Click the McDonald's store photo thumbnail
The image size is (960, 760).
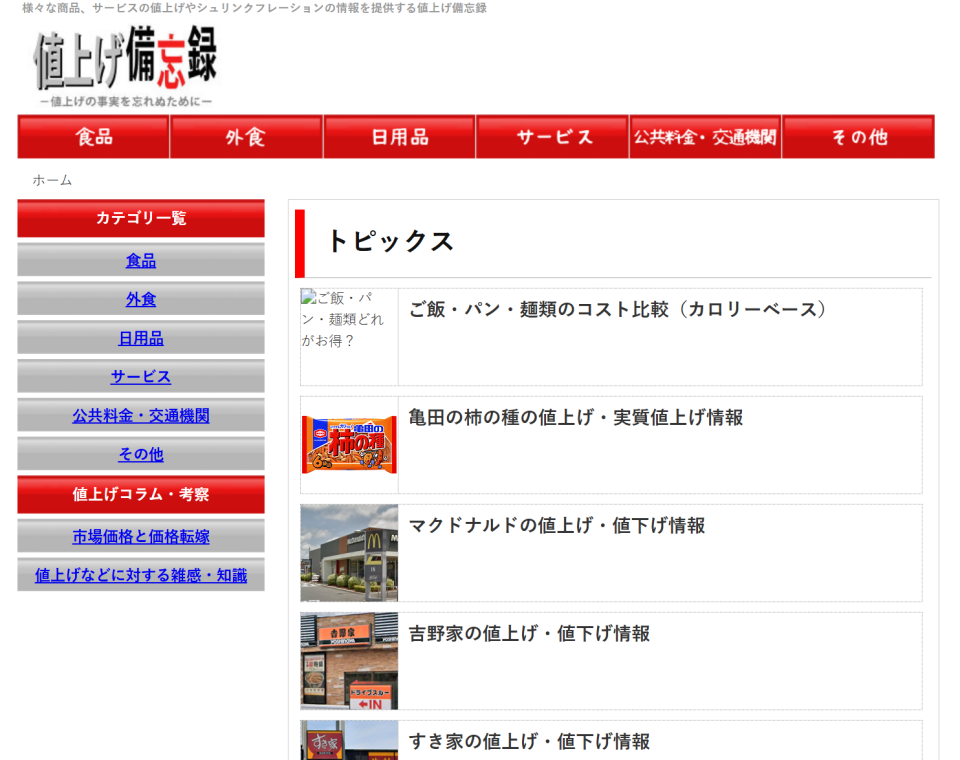click(x=349, y=553)
